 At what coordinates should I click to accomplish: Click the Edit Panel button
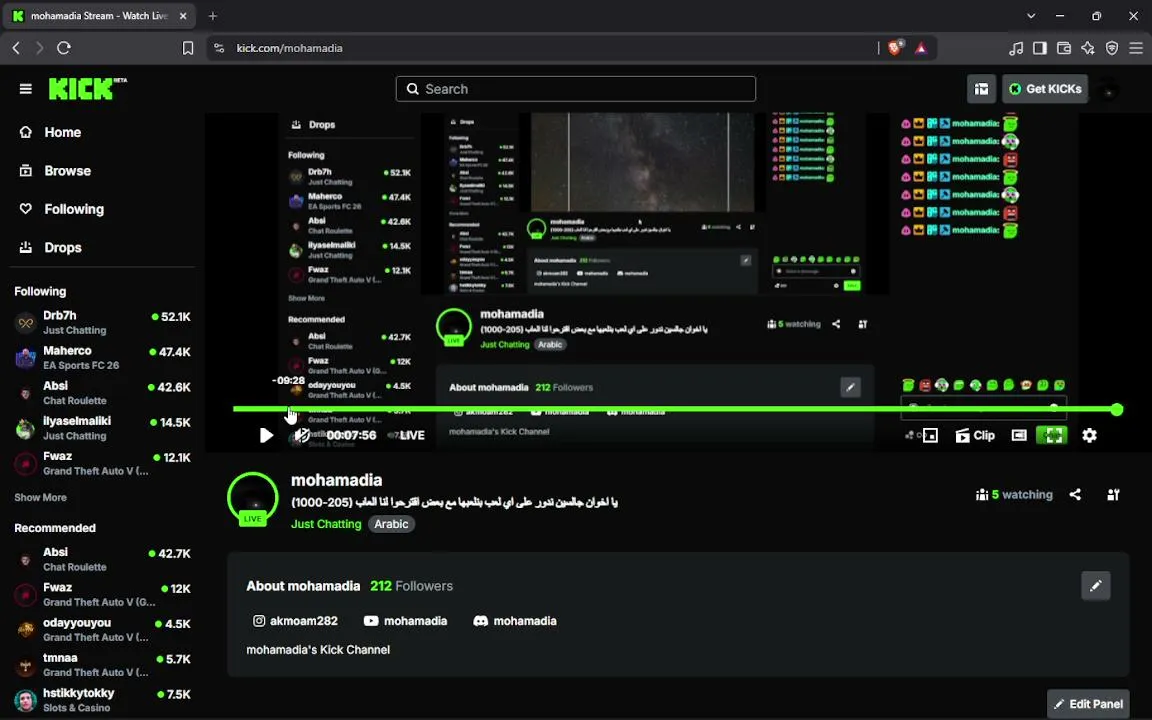tap(1088, 704)
